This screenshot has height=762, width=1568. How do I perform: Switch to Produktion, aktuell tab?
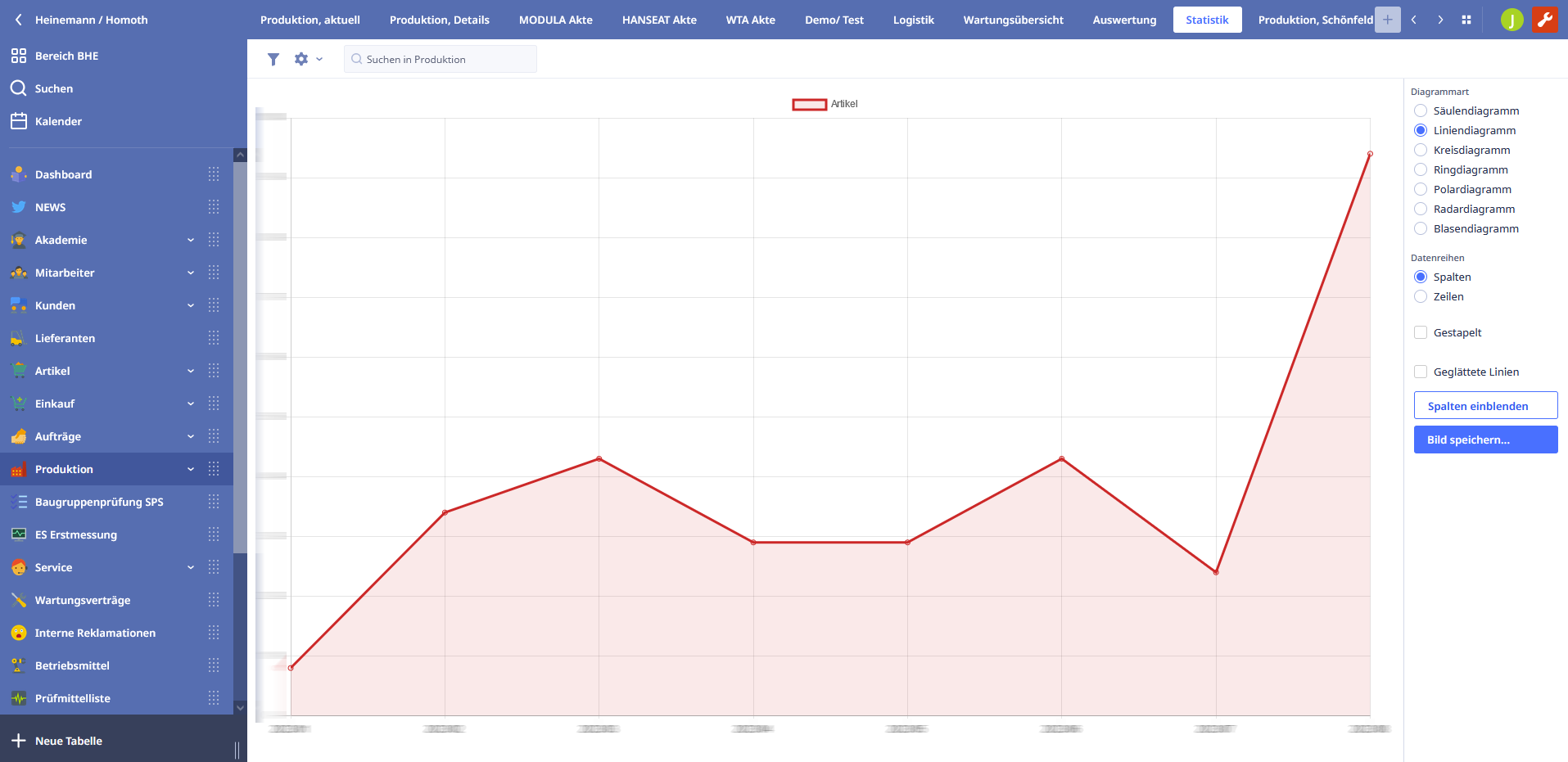[x=310, y=20]
